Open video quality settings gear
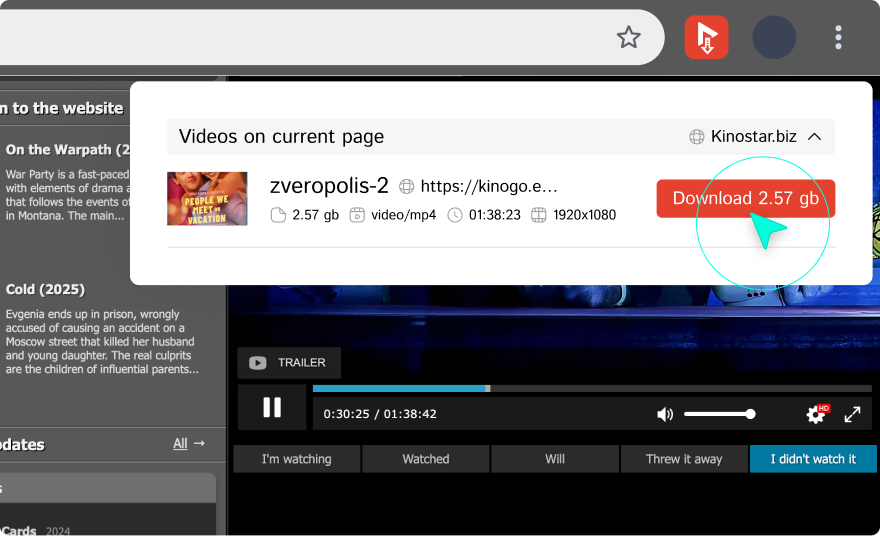The height and width of the screenshot is (536, 880). point(816,414)
